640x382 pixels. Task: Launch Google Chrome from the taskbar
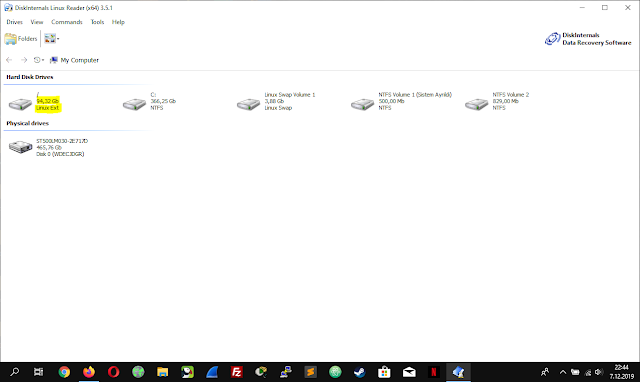64,372
